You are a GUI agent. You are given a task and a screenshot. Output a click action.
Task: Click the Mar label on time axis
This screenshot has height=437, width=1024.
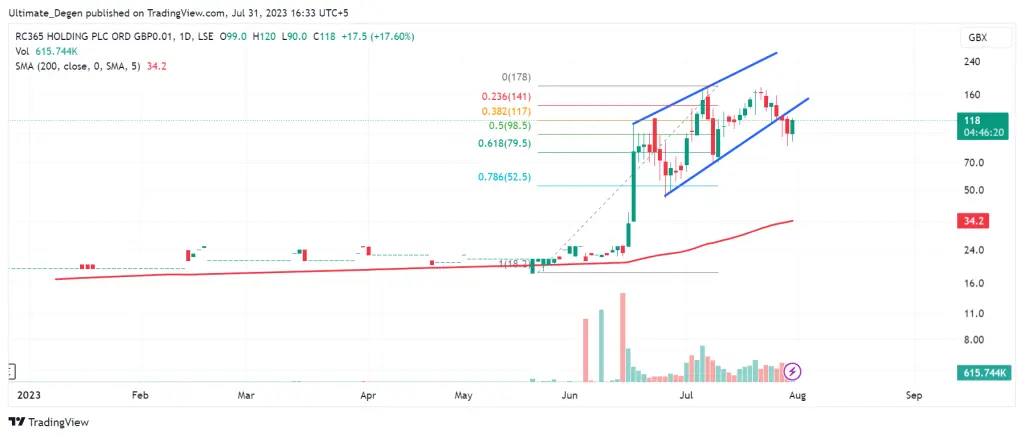[246, 395]
